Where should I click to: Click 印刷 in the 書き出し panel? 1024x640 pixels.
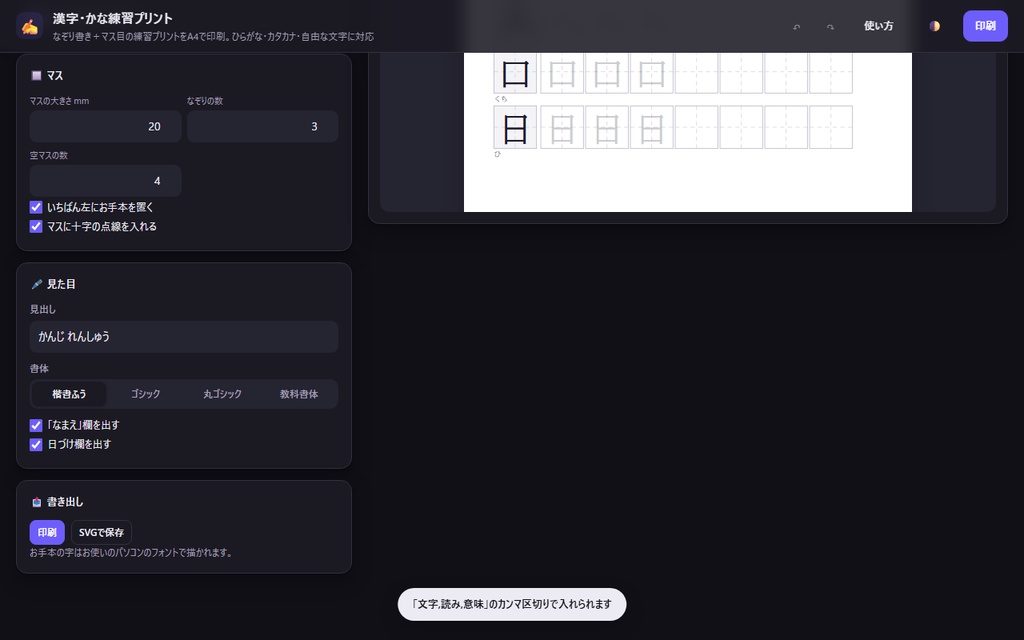47,532
